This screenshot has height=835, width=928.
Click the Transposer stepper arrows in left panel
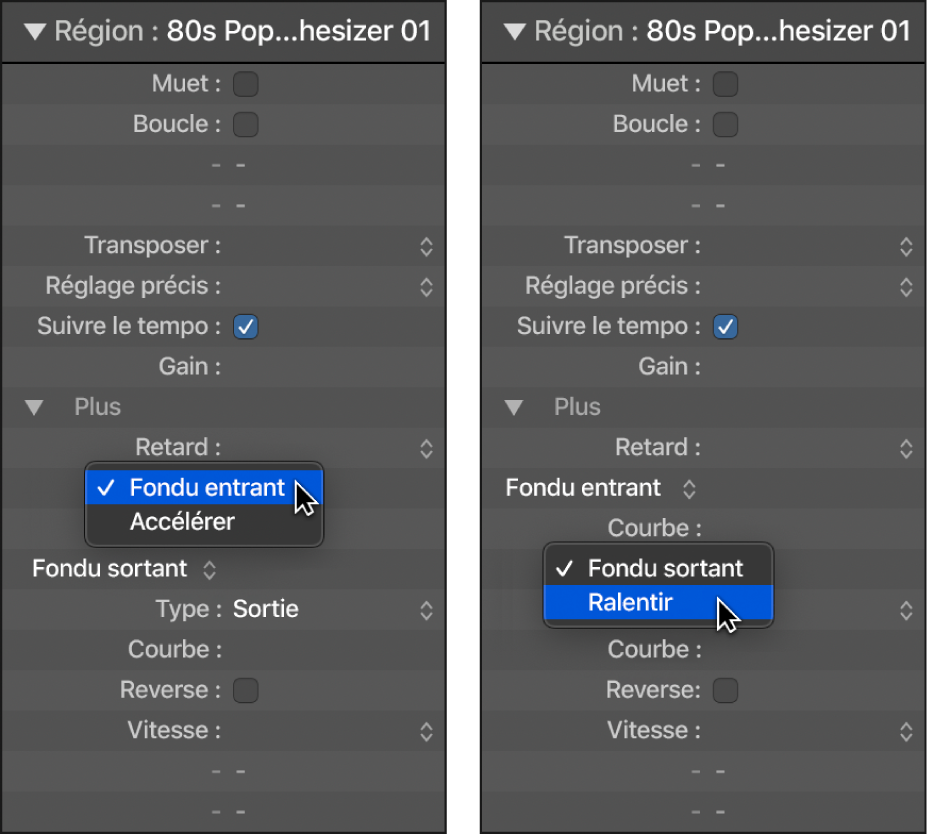[x=427, y=246]
